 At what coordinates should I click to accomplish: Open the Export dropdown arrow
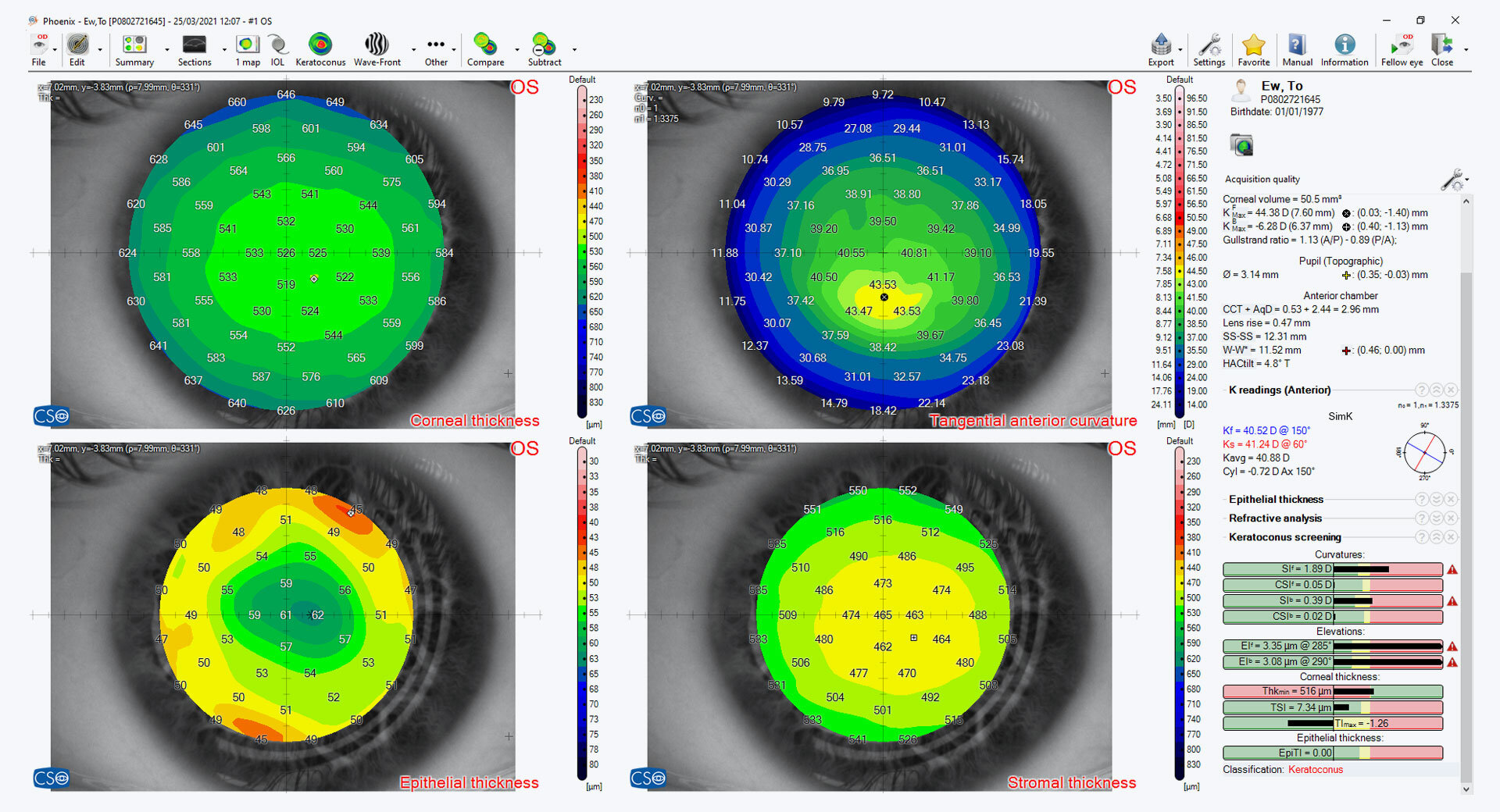1180,49
